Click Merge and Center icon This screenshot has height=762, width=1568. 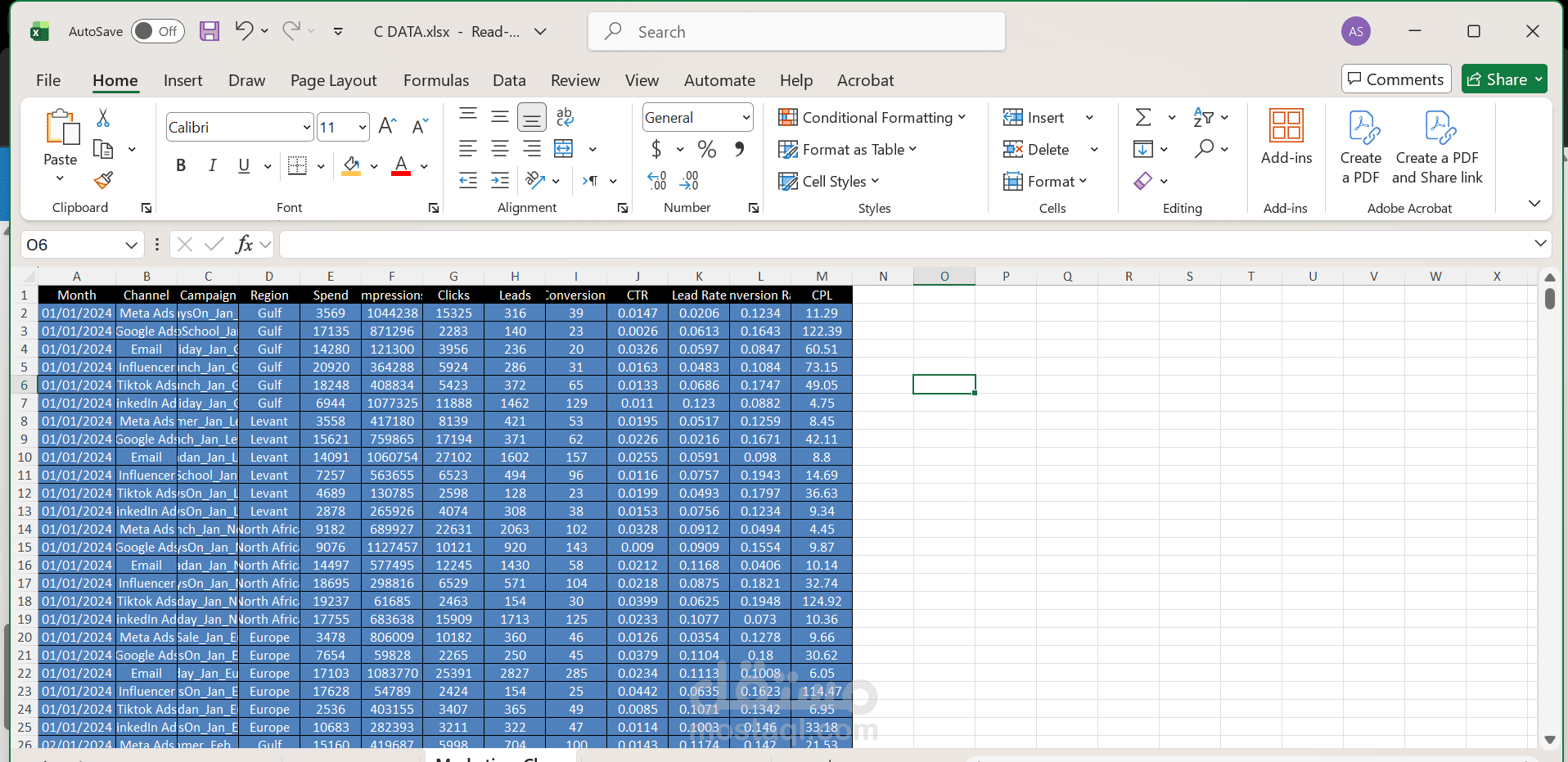pos(564,149)
